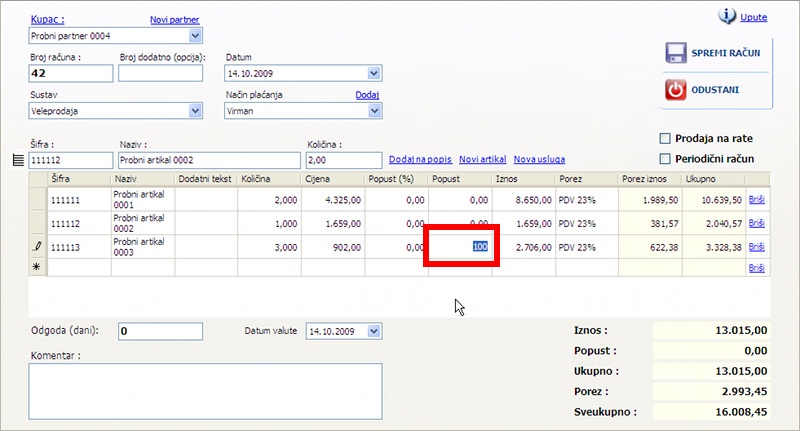Toggle the Periodični račun checkbox
This screenshot has width=800, height=431.
point(665,158)
